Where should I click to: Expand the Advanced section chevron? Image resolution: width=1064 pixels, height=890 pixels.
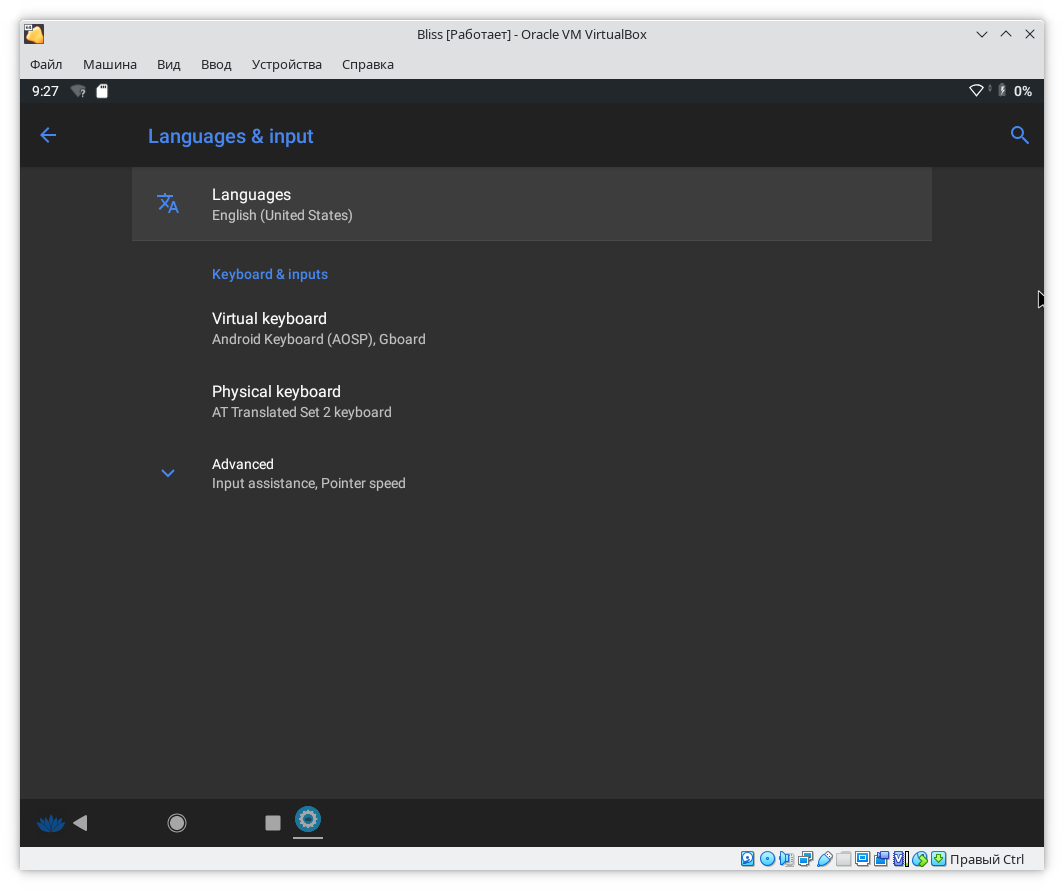pyautogui.click(x=168, y=473)
